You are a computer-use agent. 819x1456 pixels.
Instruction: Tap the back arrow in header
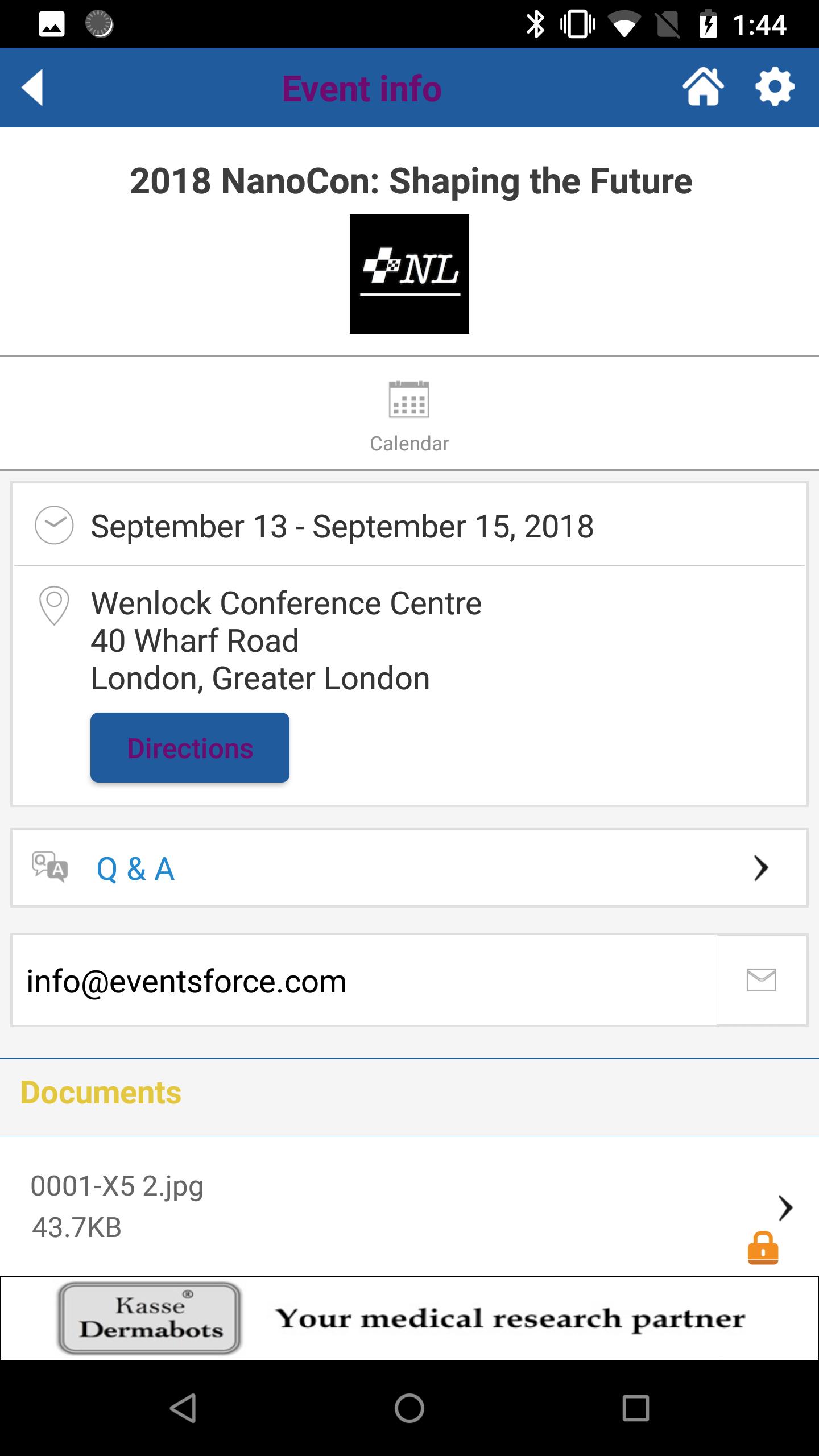tap(32, 88)
